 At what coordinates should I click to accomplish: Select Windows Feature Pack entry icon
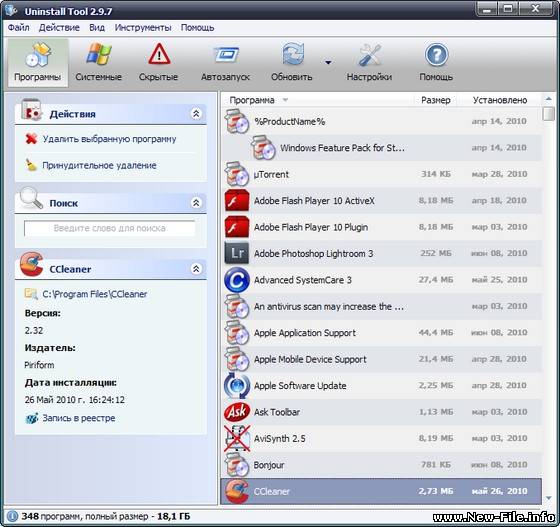point(263,148)
